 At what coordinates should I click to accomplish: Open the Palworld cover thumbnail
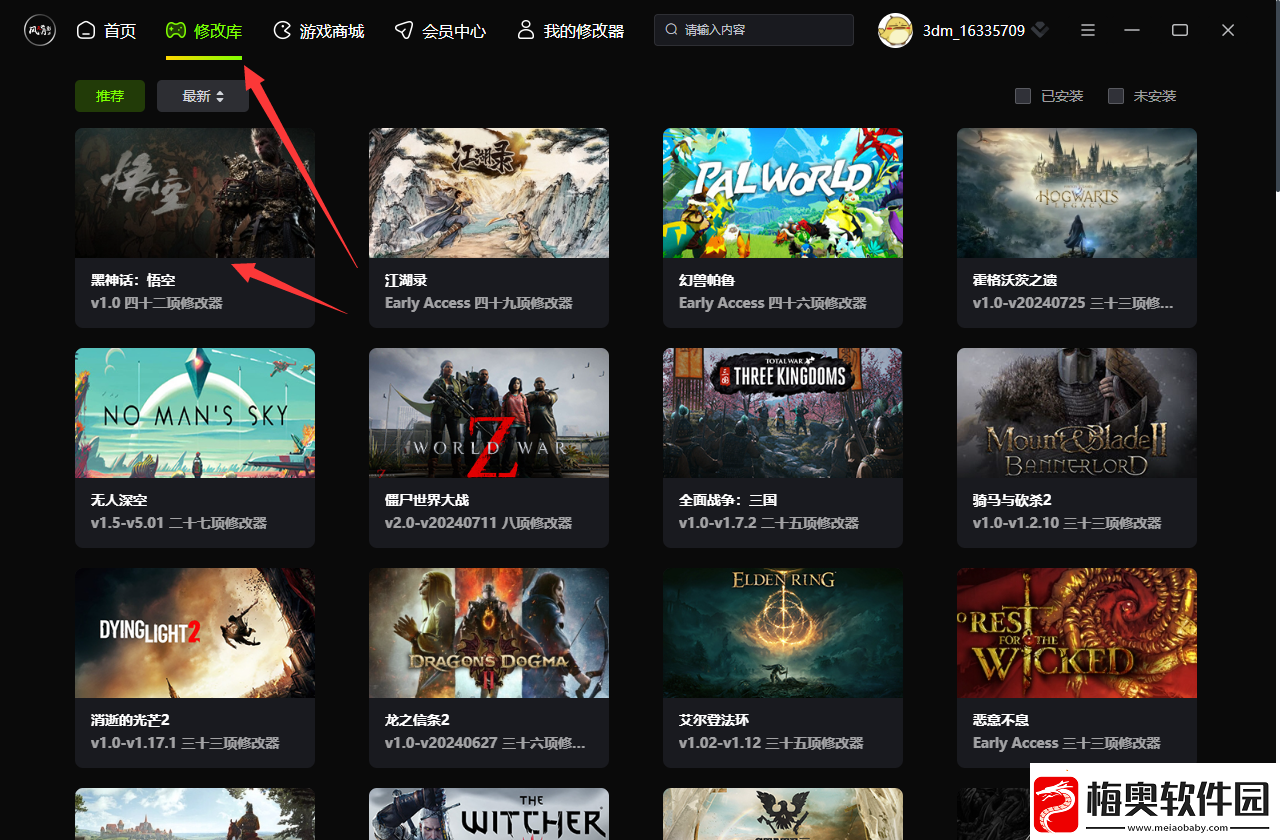[783, 193]
